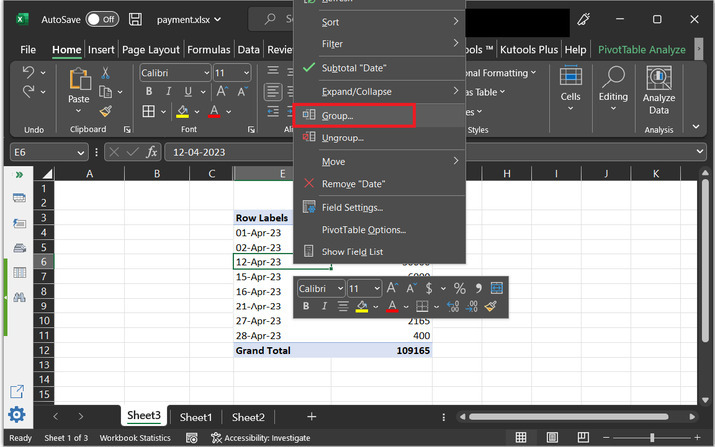
Task: Toggle Italic on mini toolbar
Action: (x=324, y=306)
